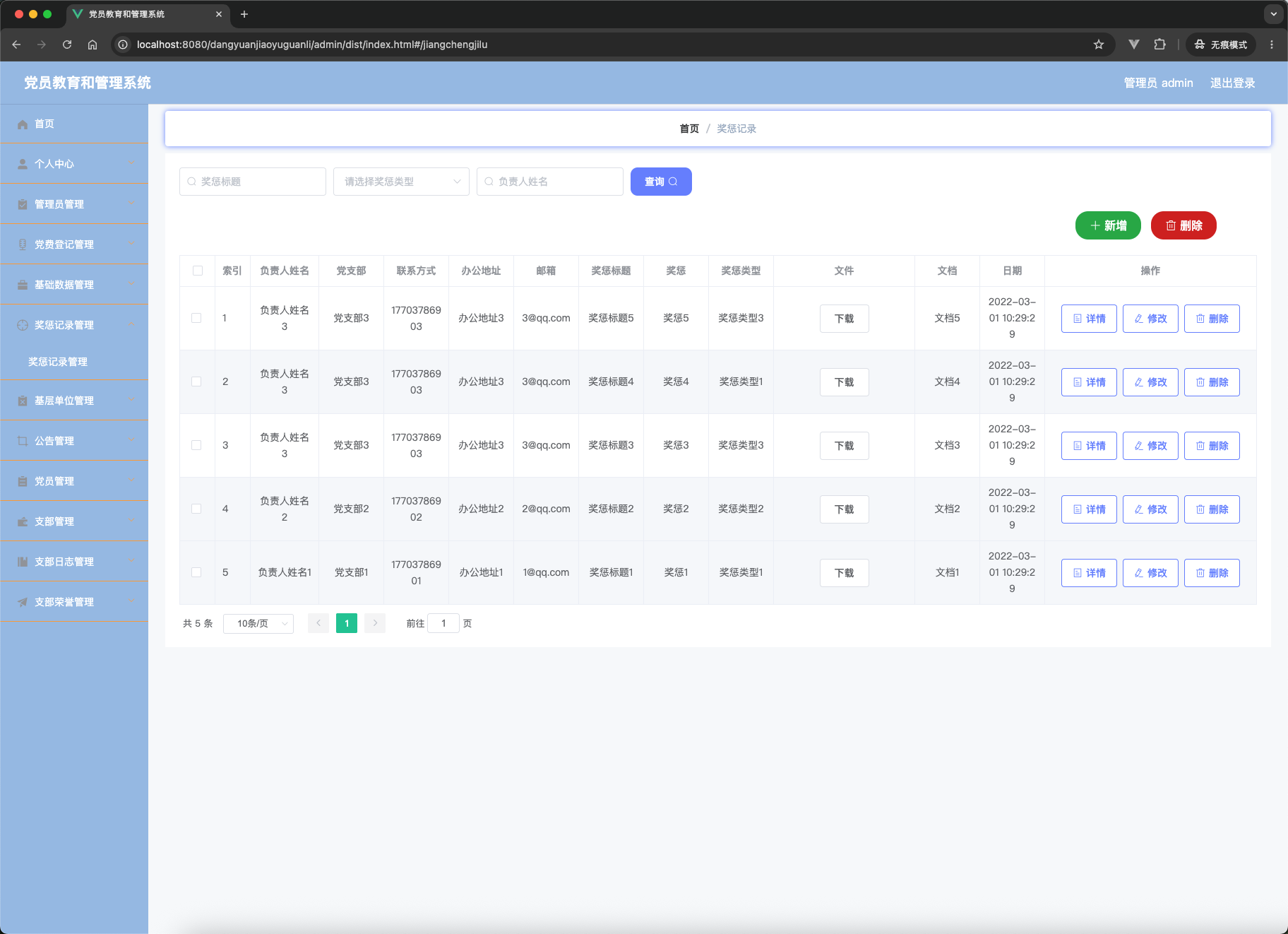This screenshot has width=1288, height=934.
Task: Expand the 公告管理 submenu arrow
Action: (131, 440)
